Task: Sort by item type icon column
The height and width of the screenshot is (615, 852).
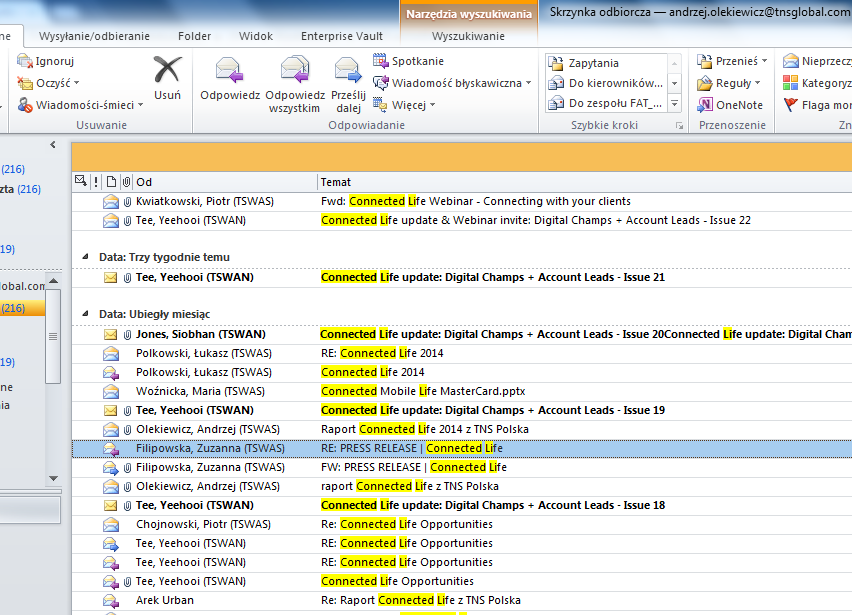Action: point(111,182)
